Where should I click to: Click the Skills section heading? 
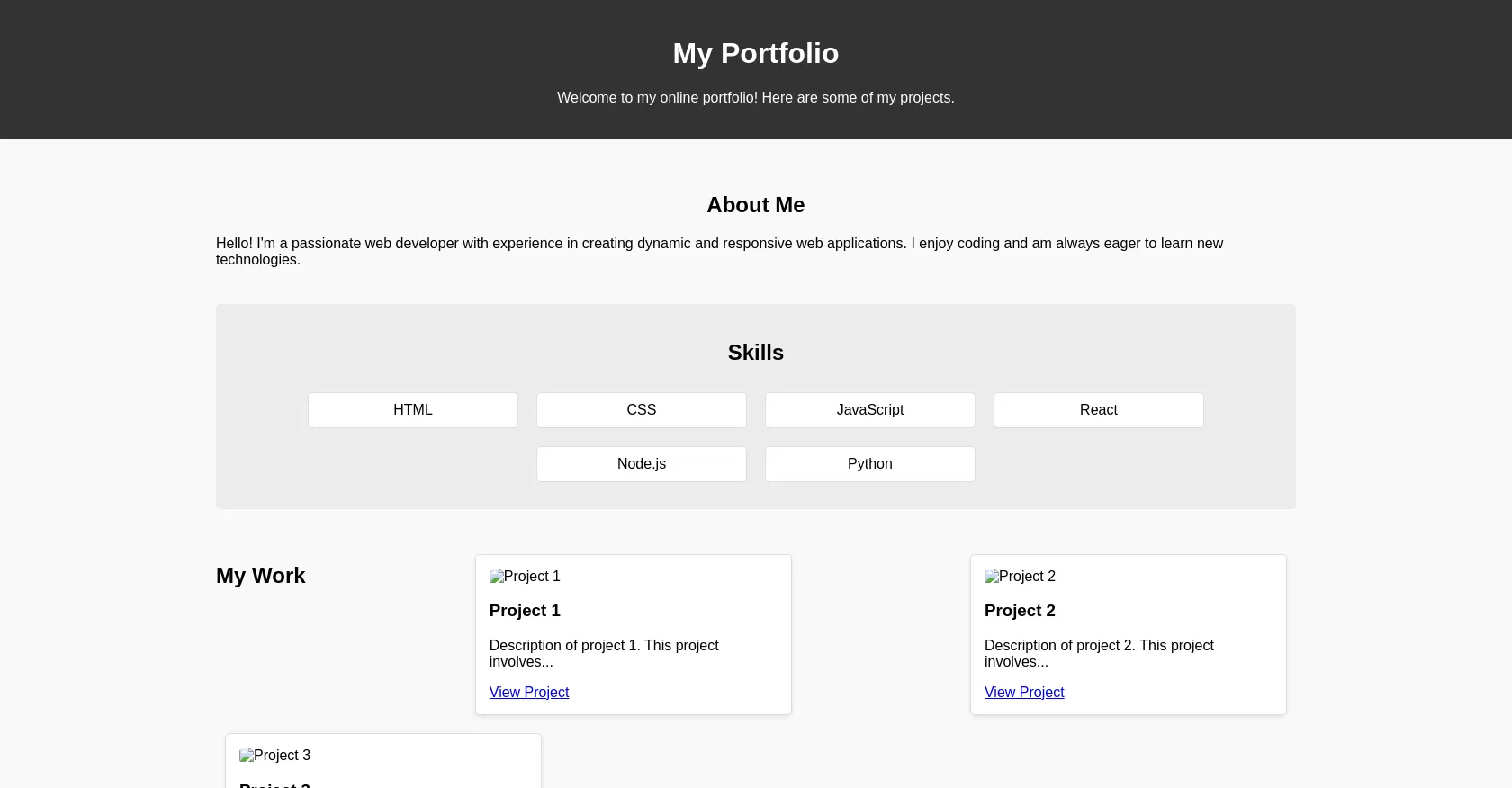[756, 353]
